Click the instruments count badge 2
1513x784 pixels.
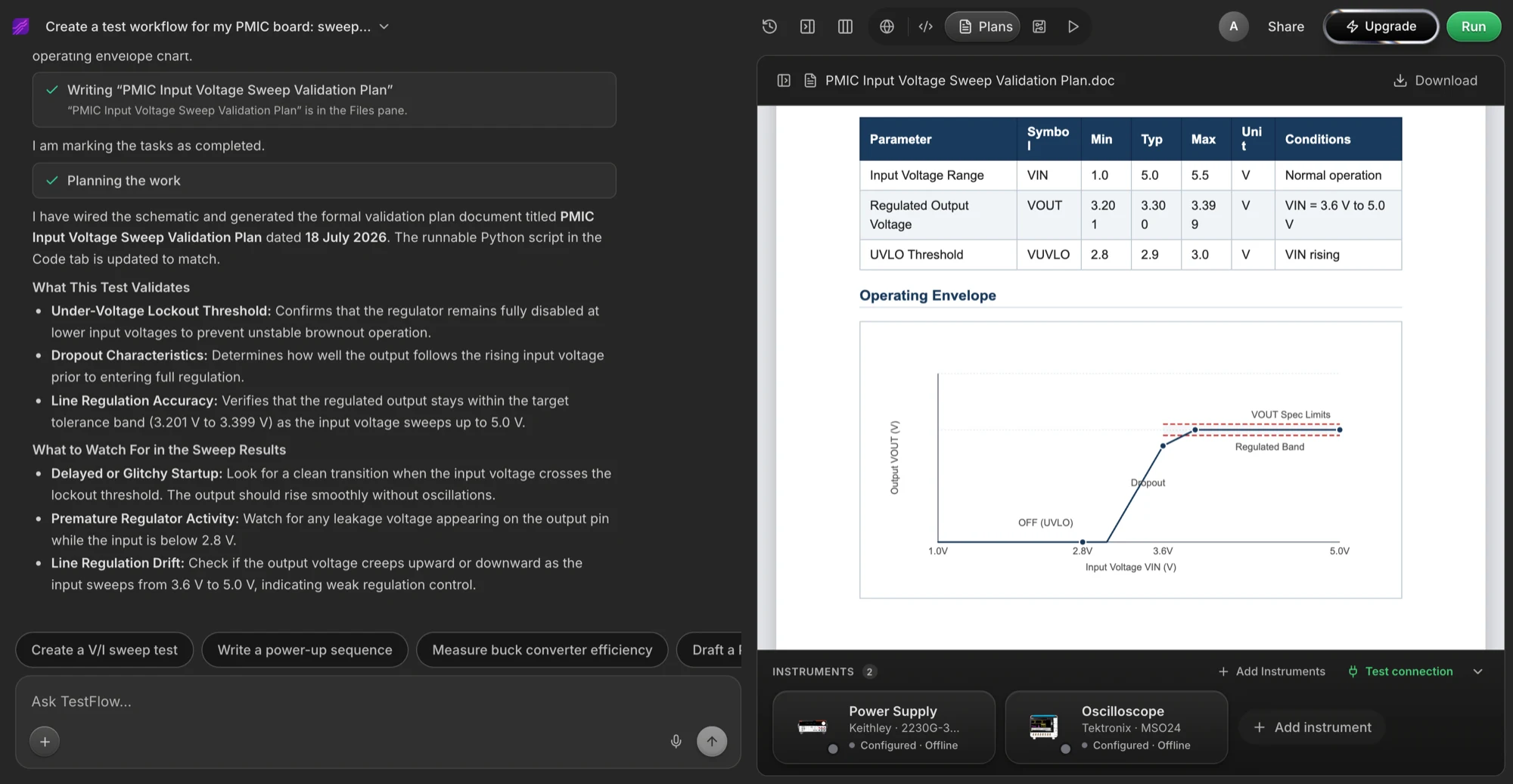click(x=869, y=671)
